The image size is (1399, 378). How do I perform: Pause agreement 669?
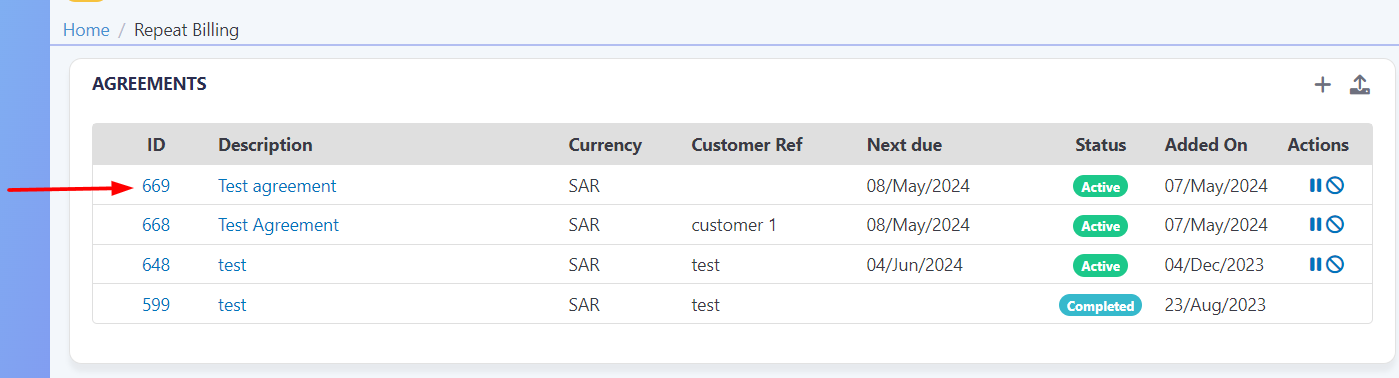pos(1315,185)
